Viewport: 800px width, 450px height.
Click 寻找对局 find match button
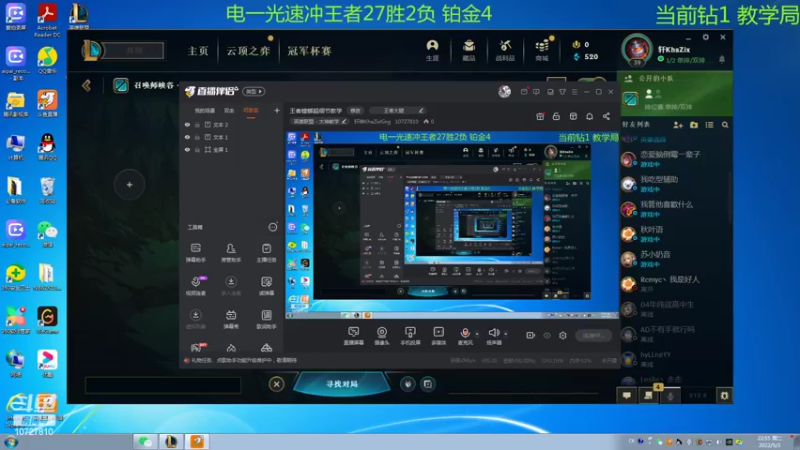coord(342,384)
